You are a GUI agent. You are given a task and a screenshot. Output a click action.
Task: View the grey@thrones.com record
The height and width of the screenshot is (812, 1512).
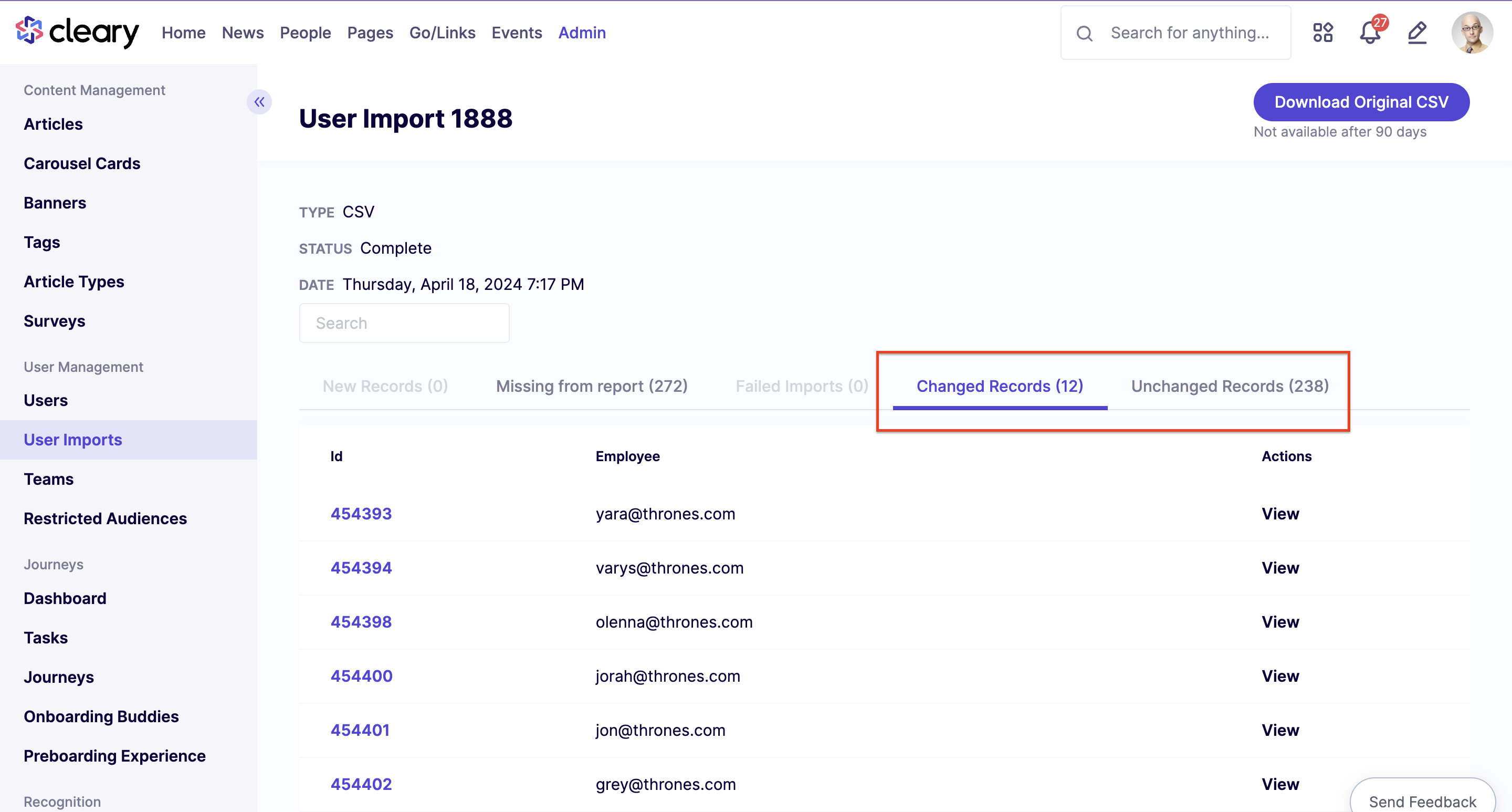pyautogui.click(x=1281, y=784)
